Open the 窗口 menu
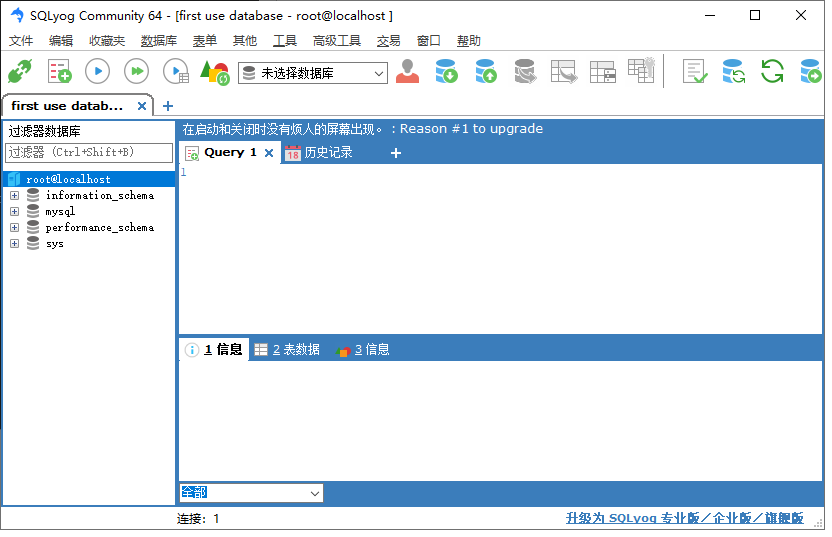 pos(429,41)
